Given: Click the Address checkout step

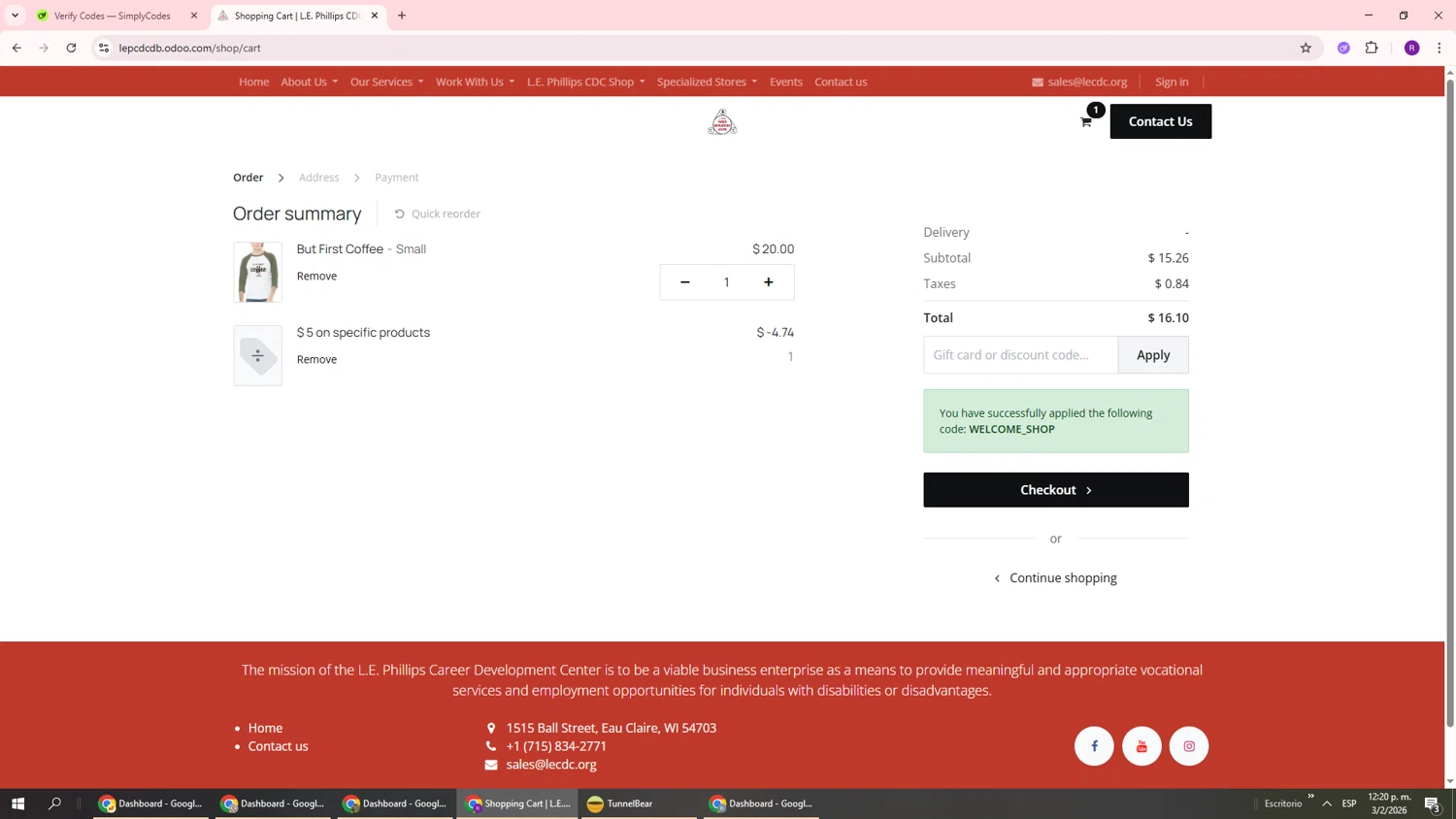Looking at the screenshot, I should pos(318,178).
